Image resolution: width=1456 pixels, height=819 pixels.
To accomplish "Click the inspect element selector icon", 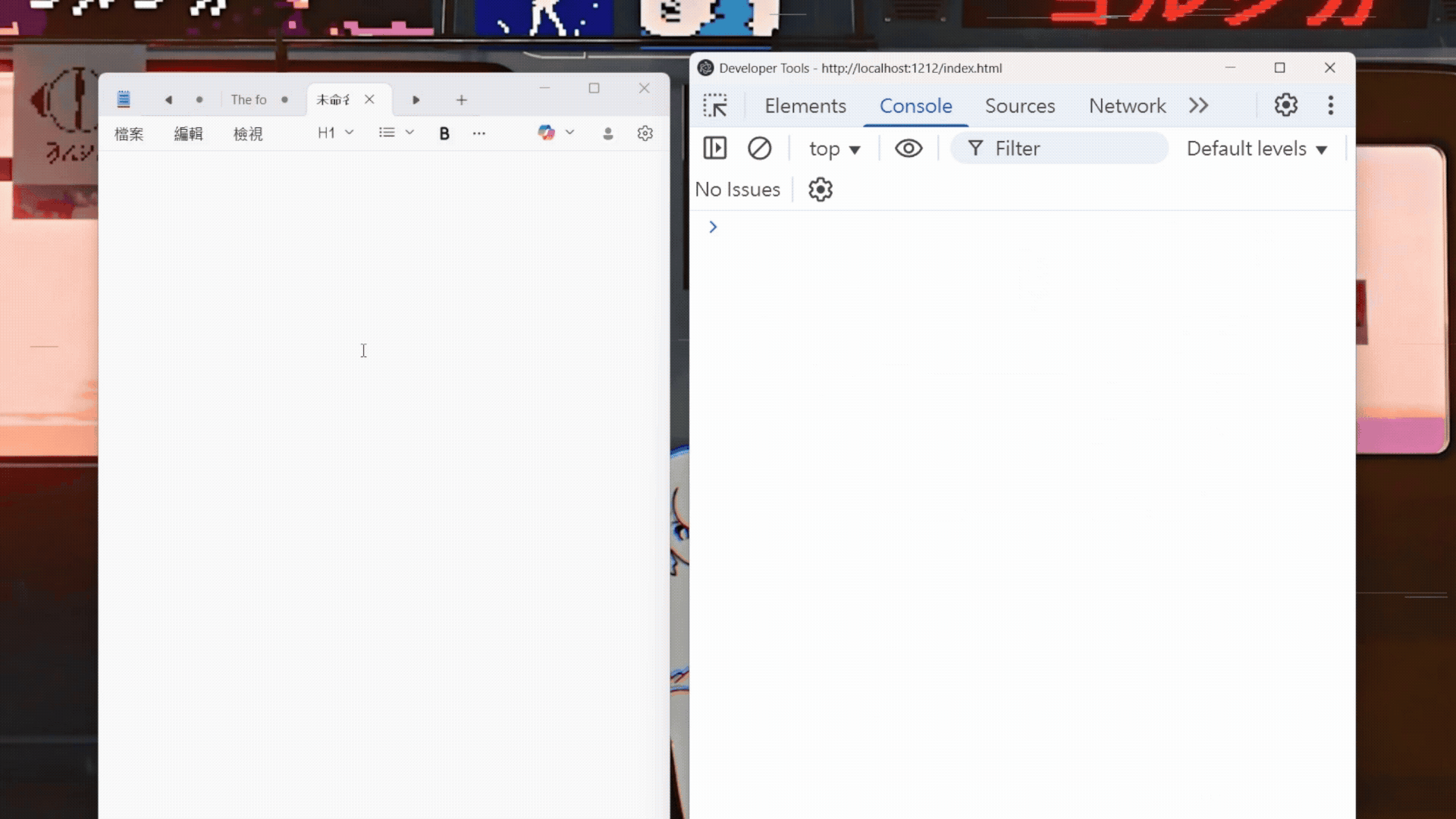I will 714,105.
